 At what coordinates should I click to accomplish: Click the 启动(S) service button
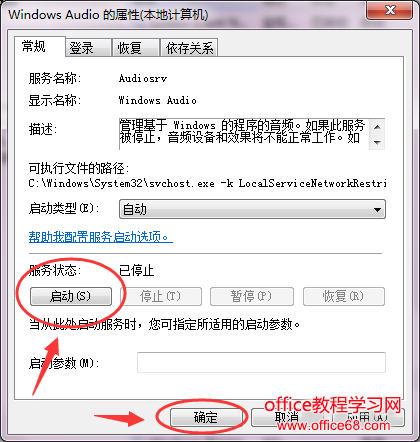[71, 296]
